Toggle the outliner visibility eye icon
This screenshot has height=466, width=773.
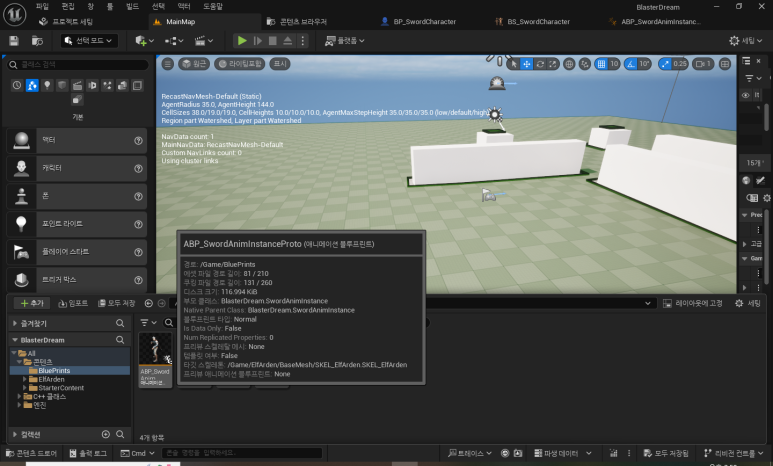pos(745,95)
